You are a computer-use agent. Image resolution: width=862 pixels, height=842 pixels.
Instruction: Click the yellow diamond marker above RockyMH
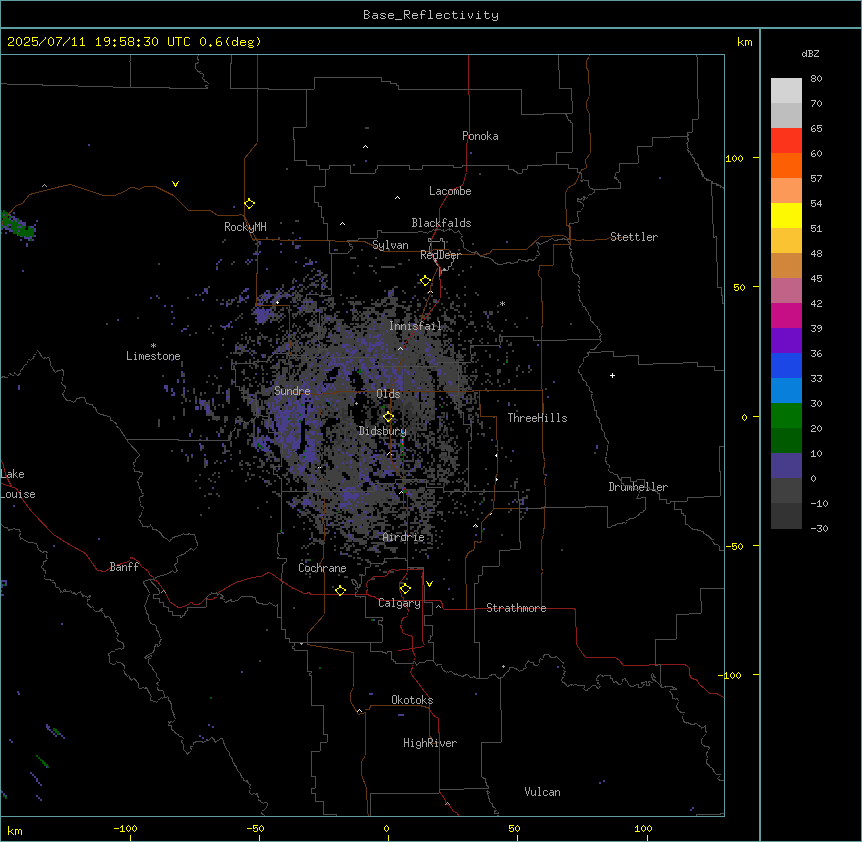point(250,204)
